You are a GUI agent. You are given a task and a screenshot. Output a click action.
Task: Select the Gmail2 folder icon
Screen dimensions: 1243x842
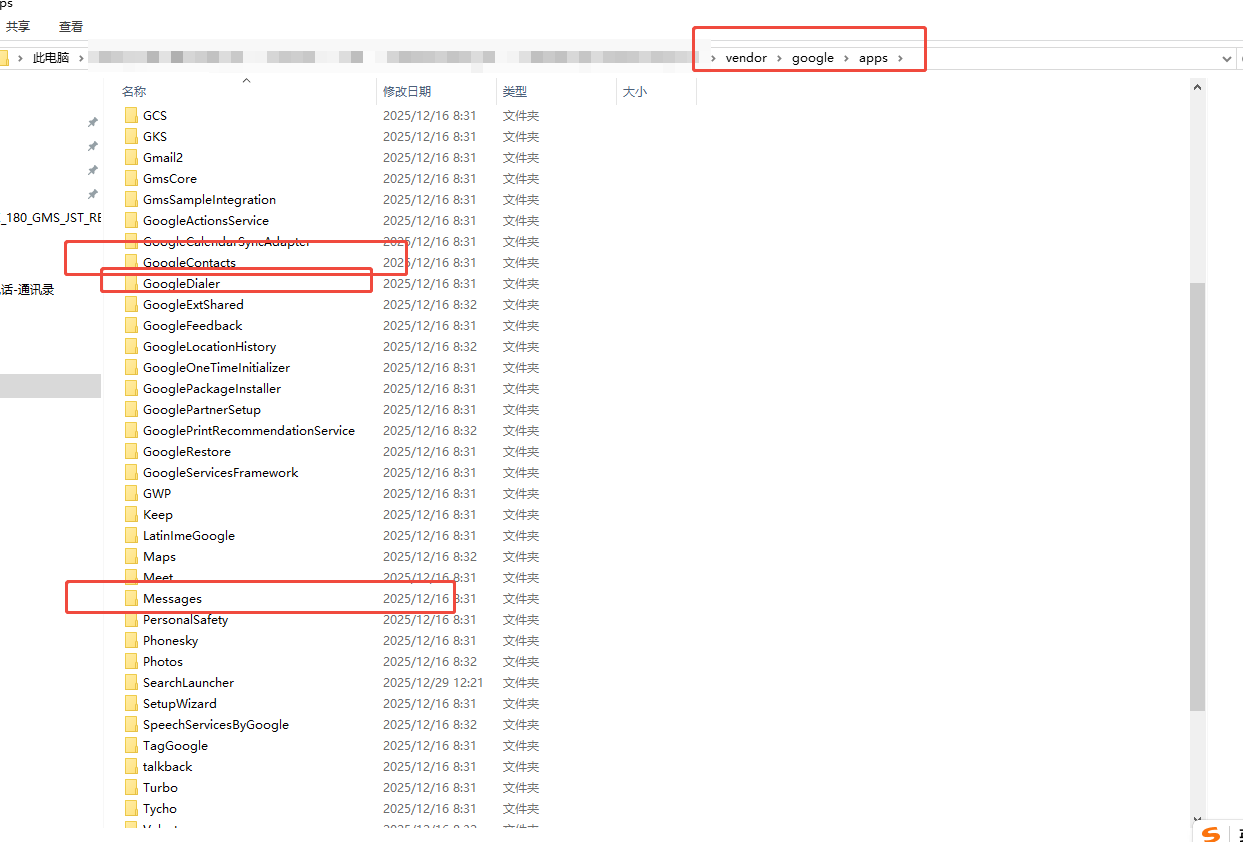tap(131, 157)
